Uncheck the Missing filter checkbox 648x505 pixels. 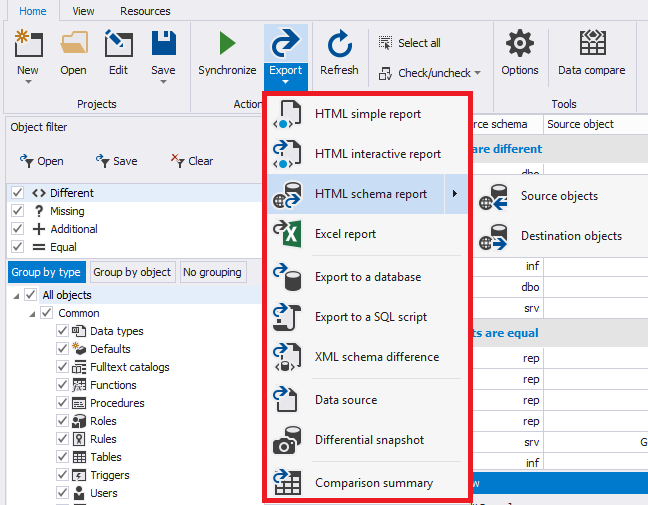click(17, 211)
